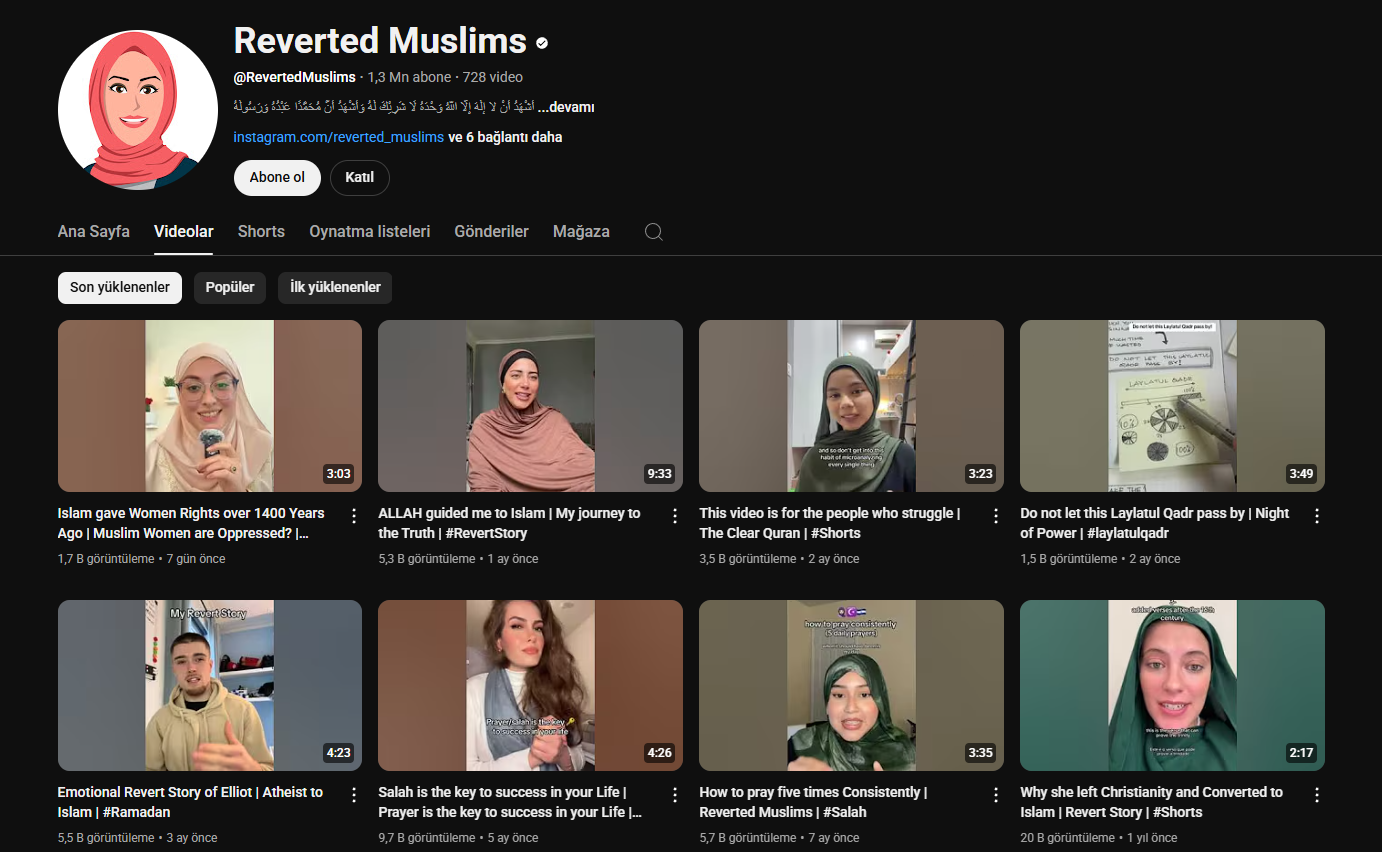Open ALLAH guided me to Islam video title
The image size is (1382, 852).
point(510,523)
